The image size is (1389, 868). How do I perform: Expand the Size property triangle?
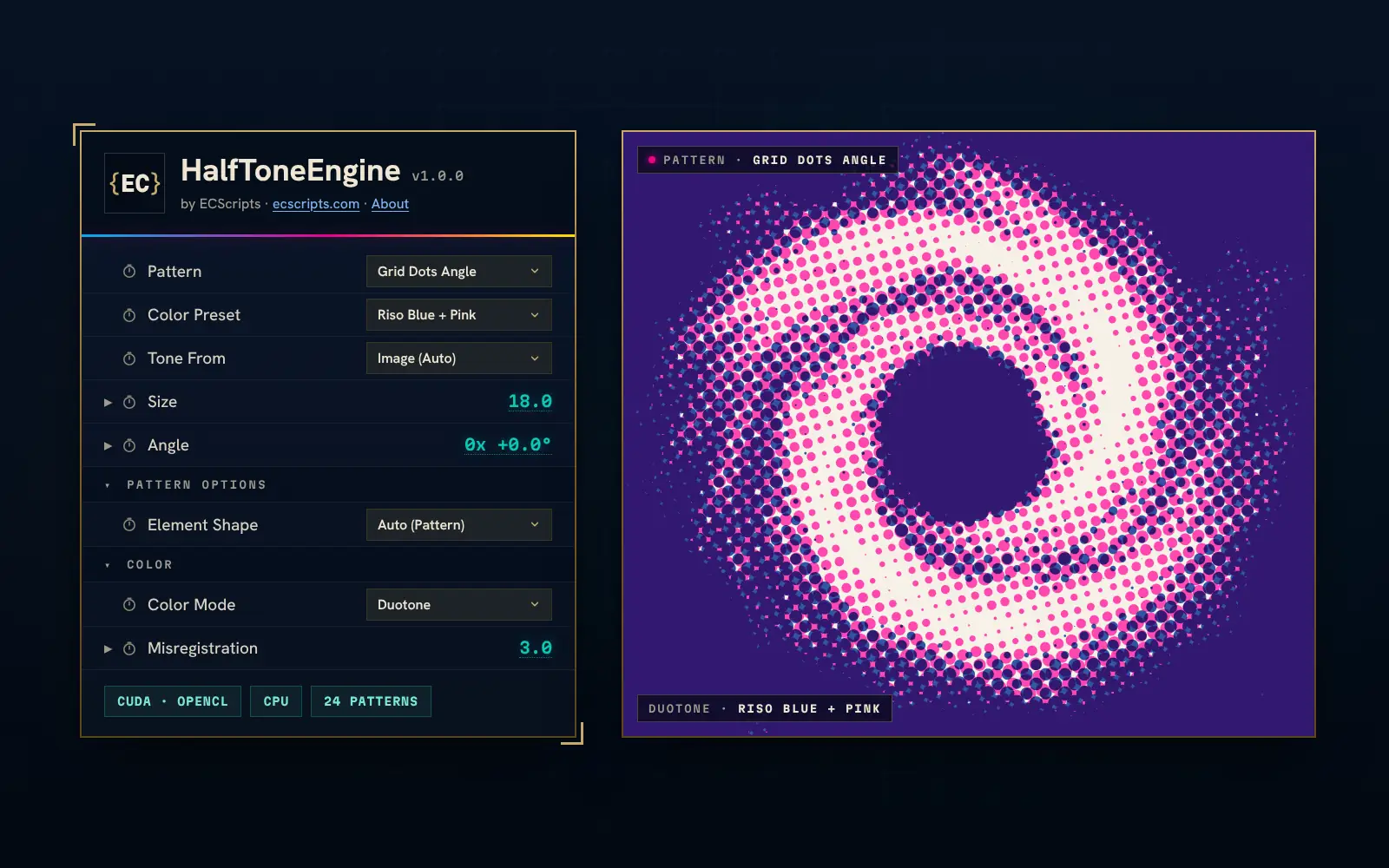108,402
